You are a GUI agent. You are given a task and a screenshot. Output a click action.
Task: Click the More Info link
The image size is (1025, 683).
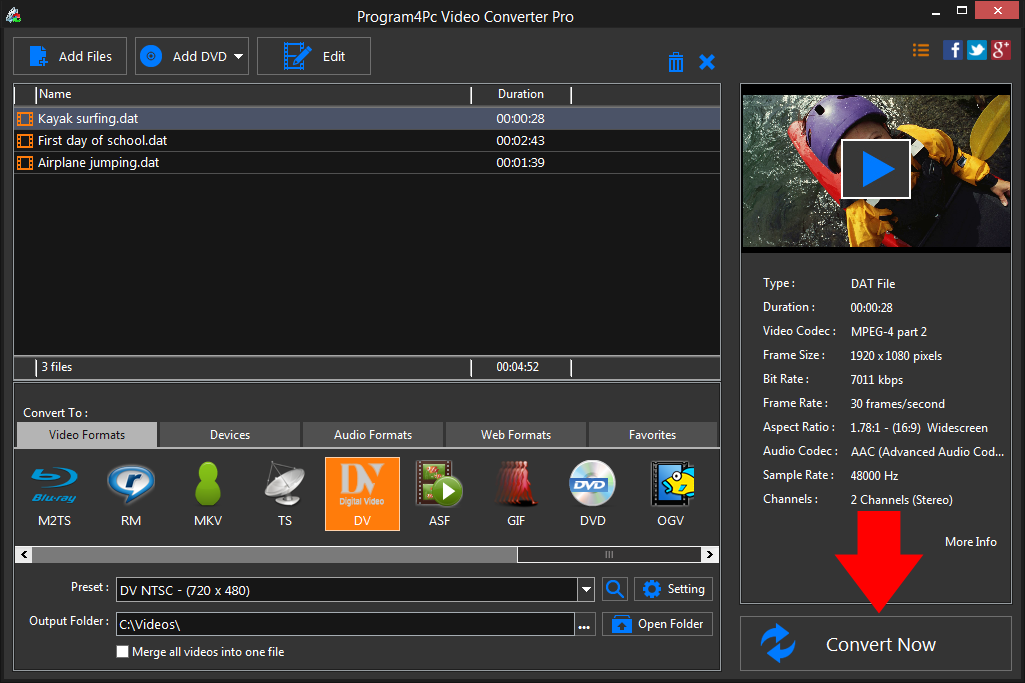coord(970,541)
